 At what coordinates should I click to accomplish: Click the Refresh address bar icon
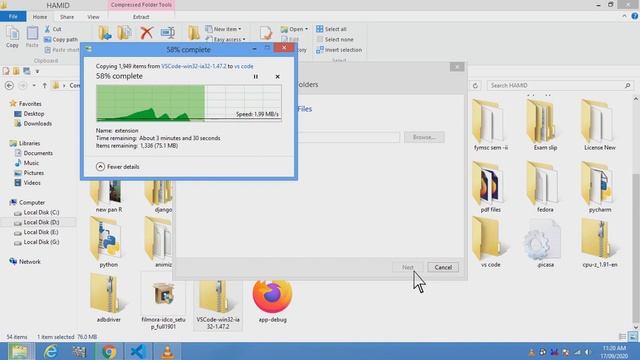(x=475, y=85)
